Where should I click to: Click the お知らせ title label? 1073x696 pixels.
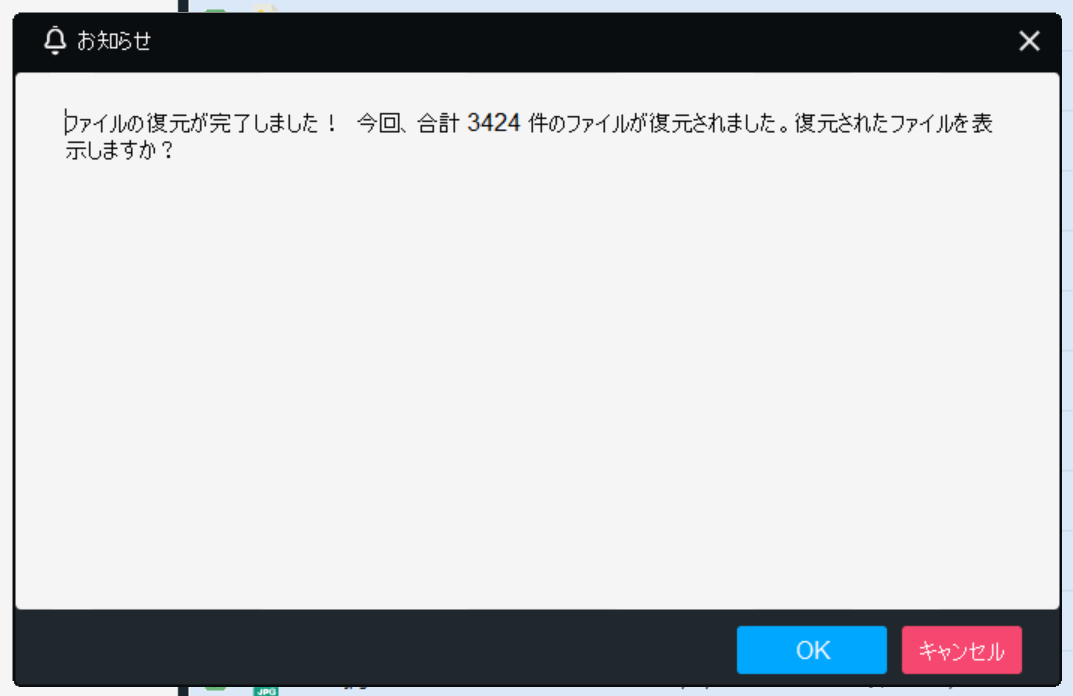(114, 41)
